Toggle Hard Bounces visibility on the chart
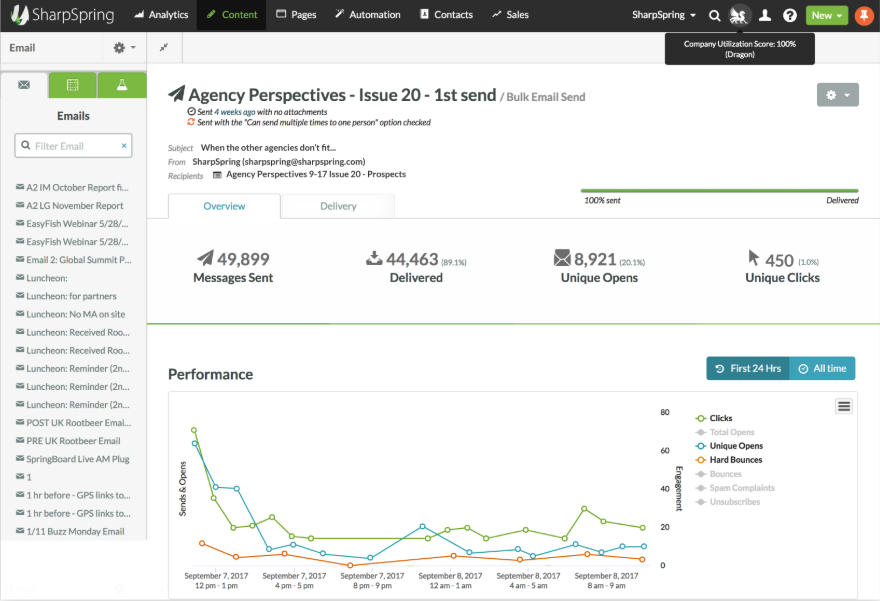Image resolution: width=880 pixels, height=601 pixels. [735, 460]
